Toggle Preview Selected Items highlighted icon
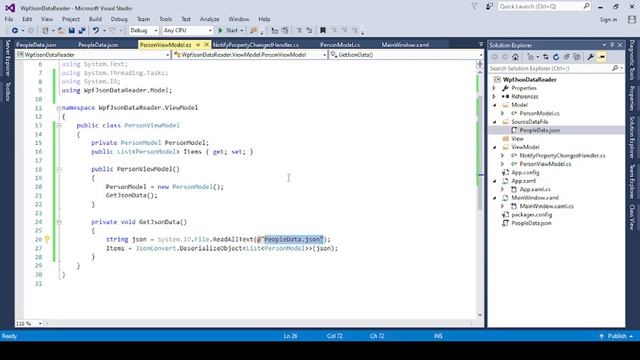 click(x=601, y=57)
